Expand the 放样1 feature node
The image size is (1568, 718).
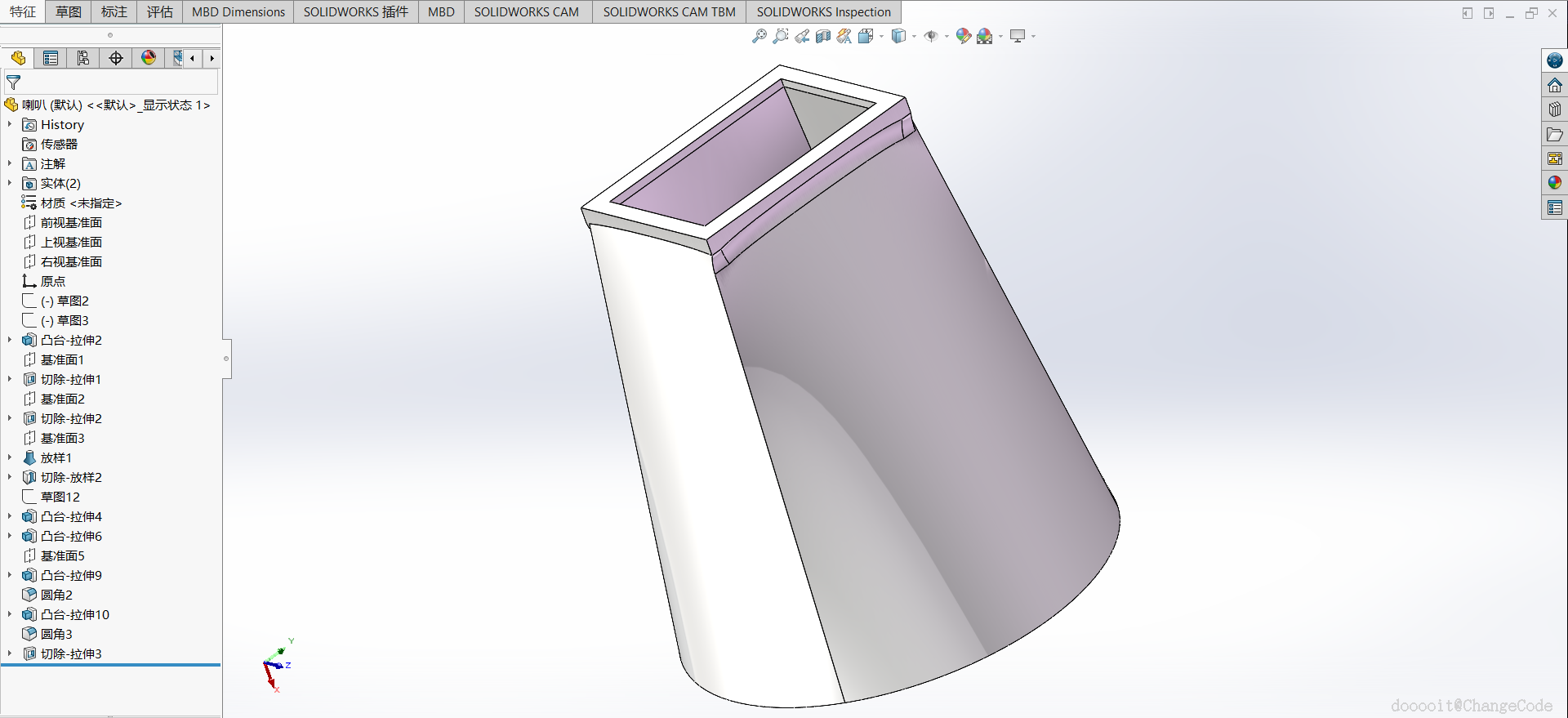(10, 458)
